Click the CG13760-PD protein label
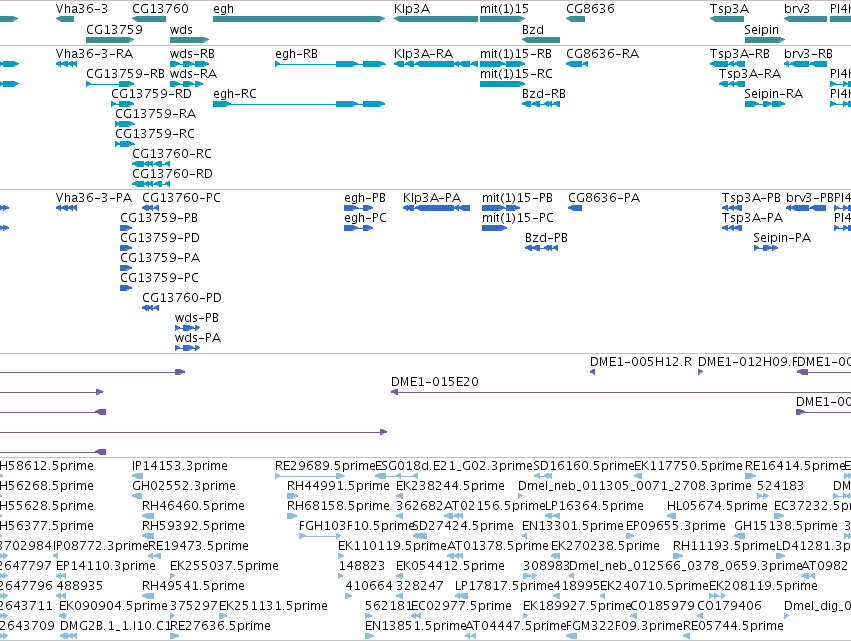The image size is (851, 641). (x=181, y=297)
